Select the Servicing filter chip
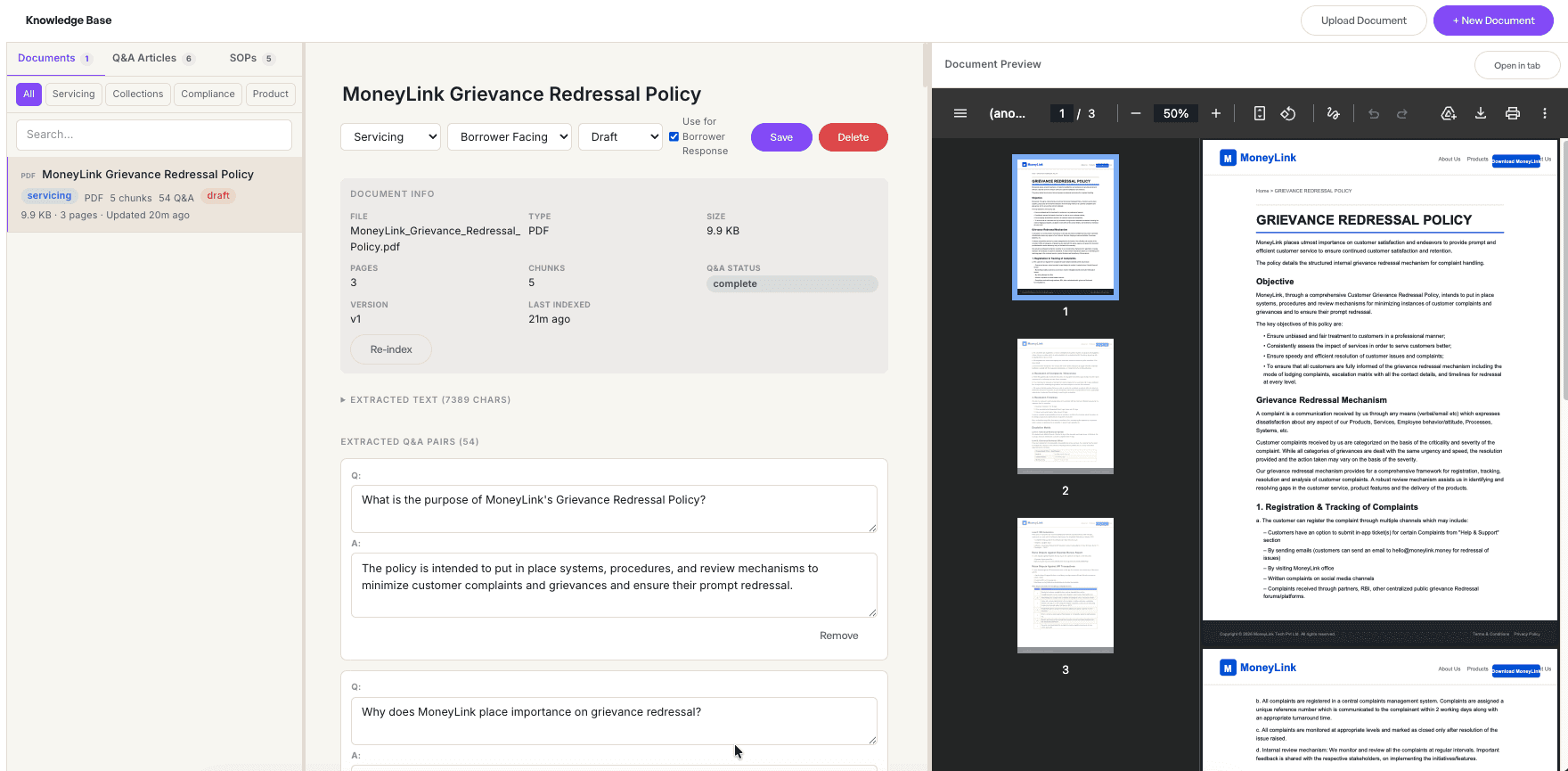 pyautogui.click(x=73, y=94)
